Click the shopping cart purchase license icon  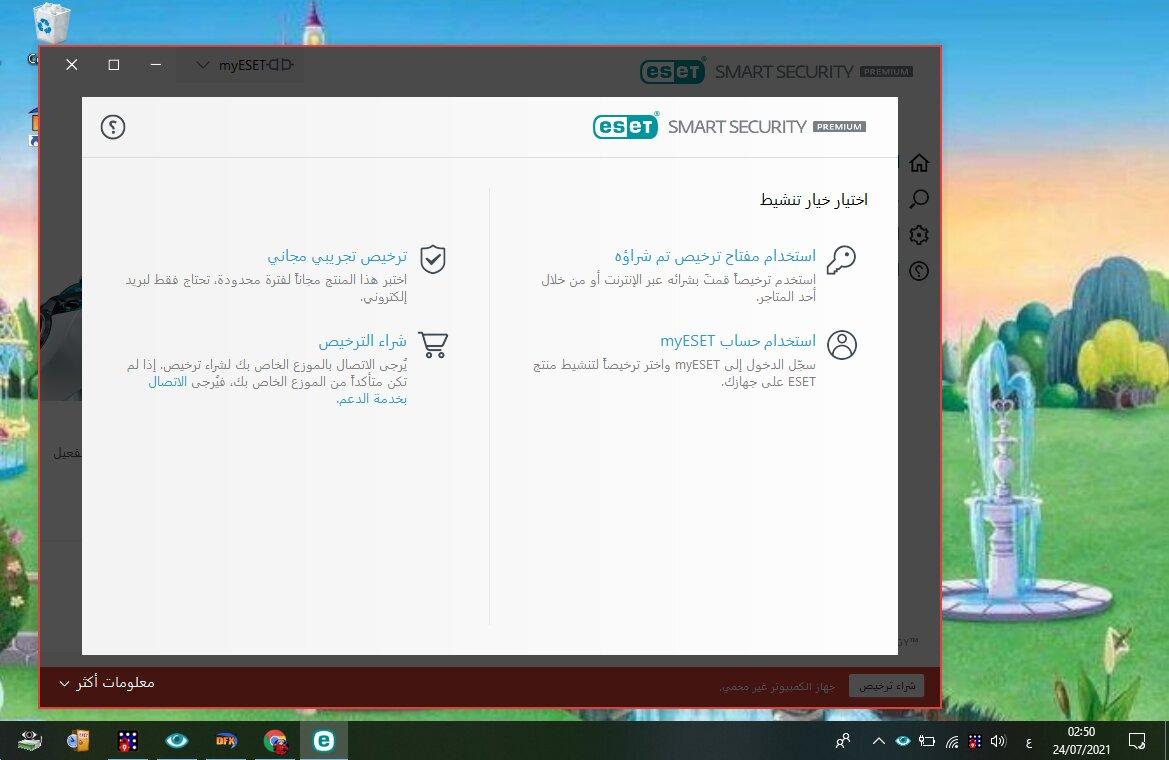click(433, 345)
